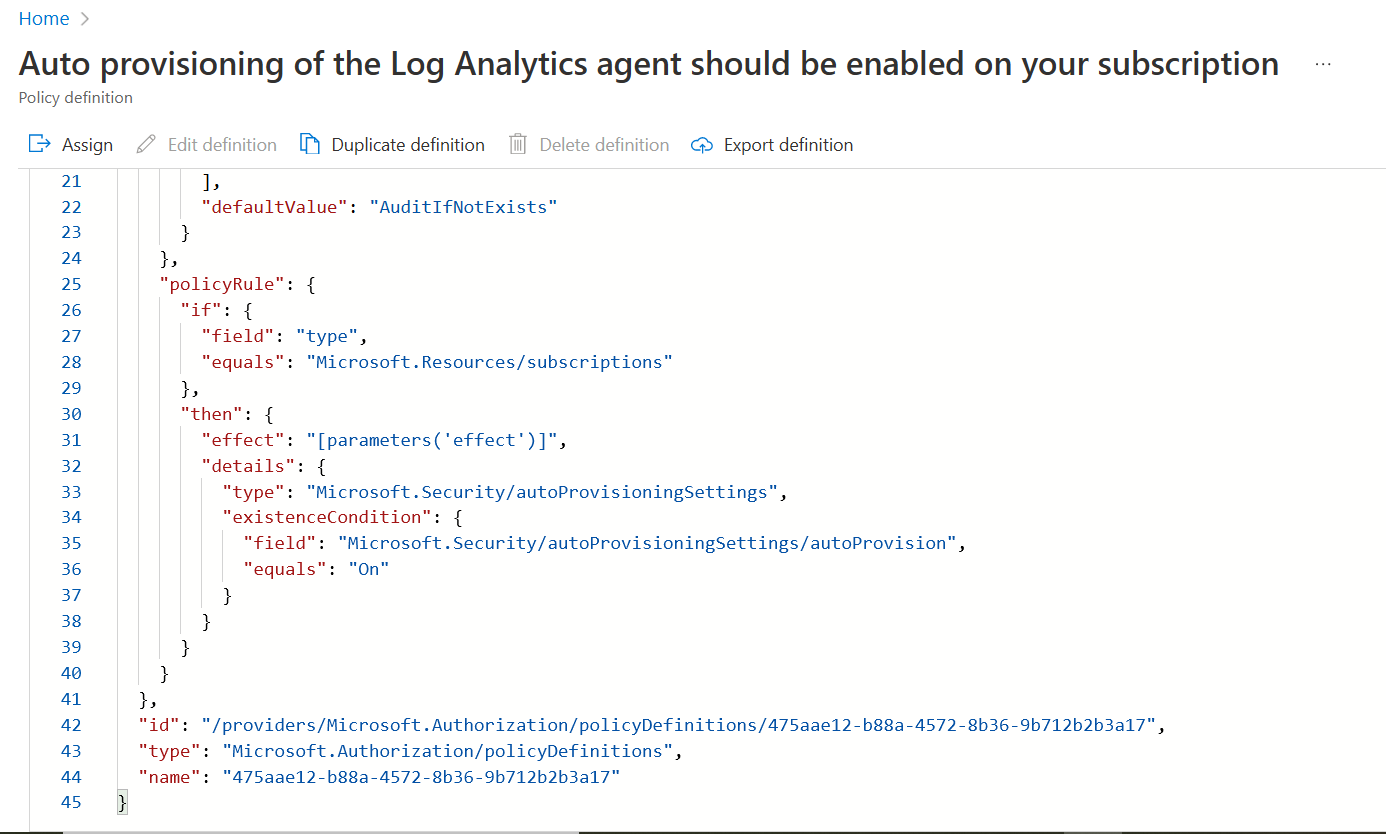Click the Export definition cloud icon
Viewport: 1386px width, 834px height.
pyautogui.click(x=701, y=144)
